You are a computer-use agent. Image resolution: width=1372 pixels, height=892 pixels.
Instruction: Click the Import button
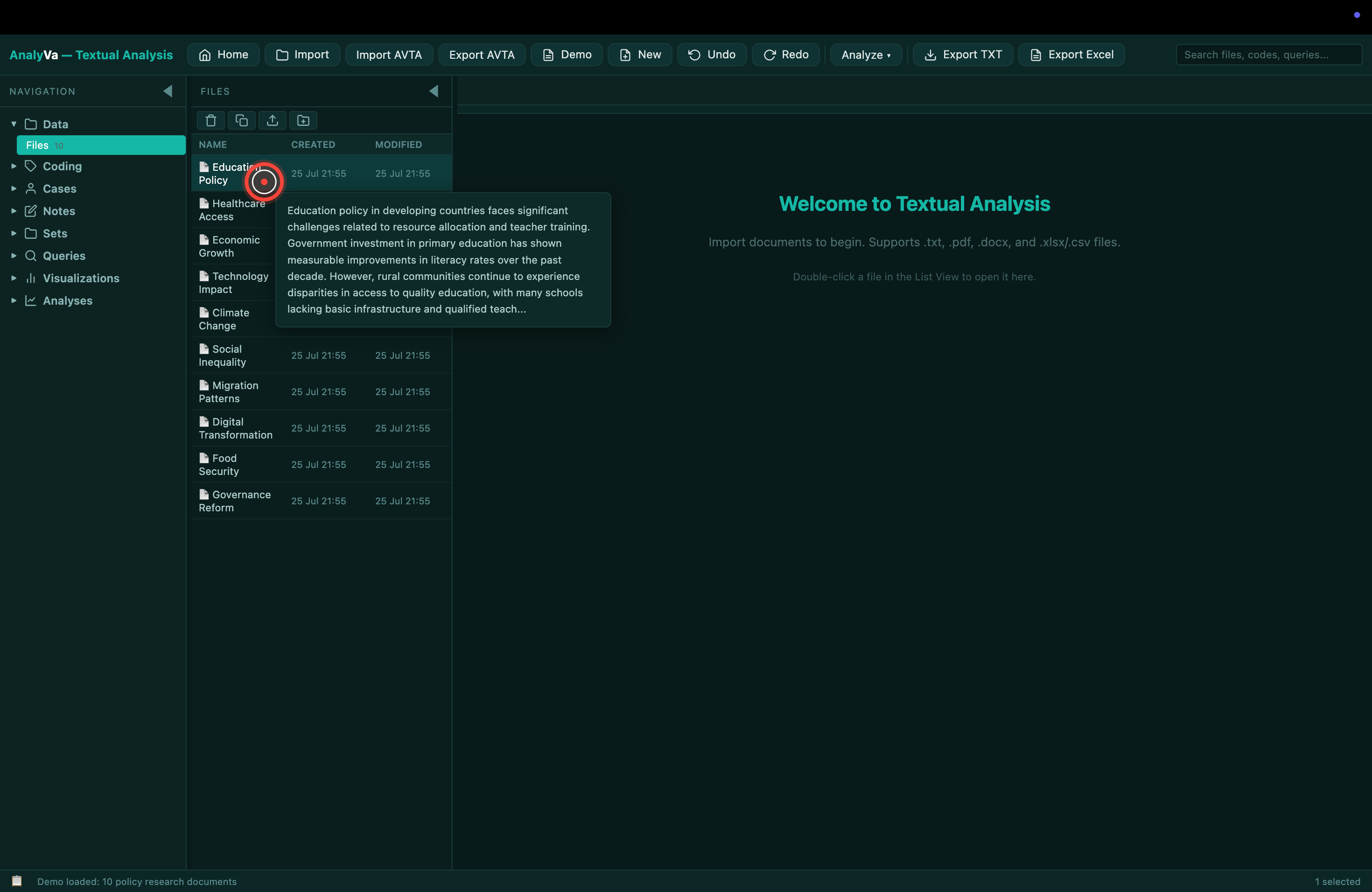tap(302, 55)
